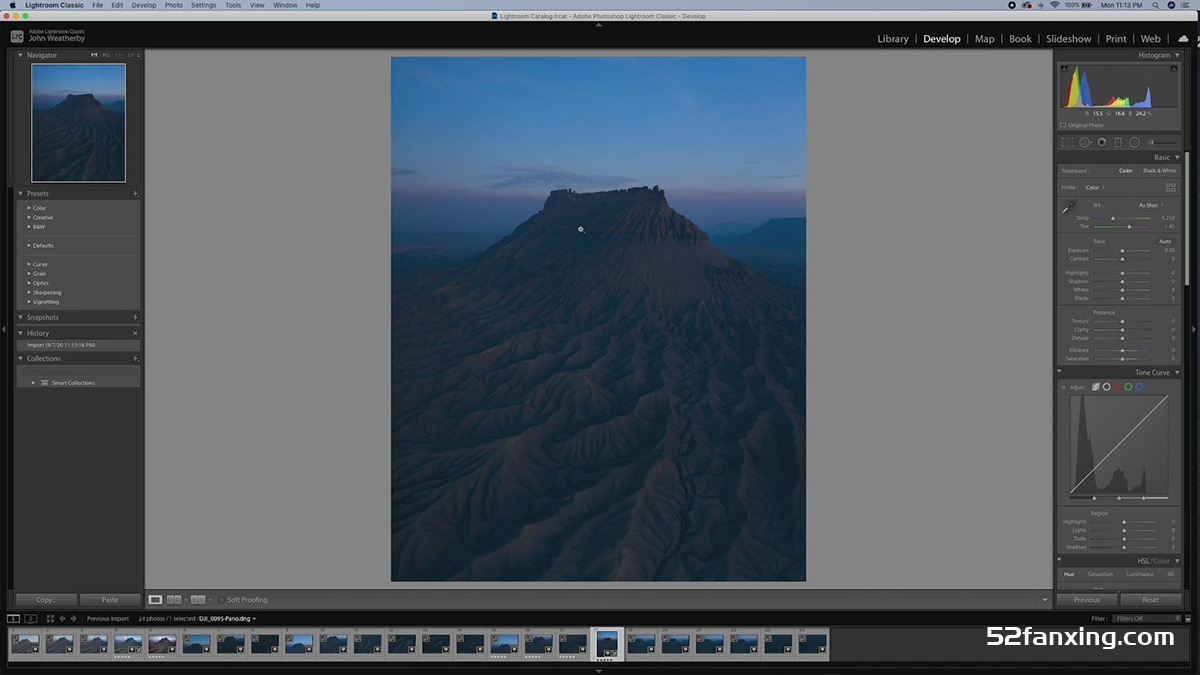1200x675 pixels.
Task: Click the Auto tone button
Action: pyautogui.click(x=1165, y=241)
